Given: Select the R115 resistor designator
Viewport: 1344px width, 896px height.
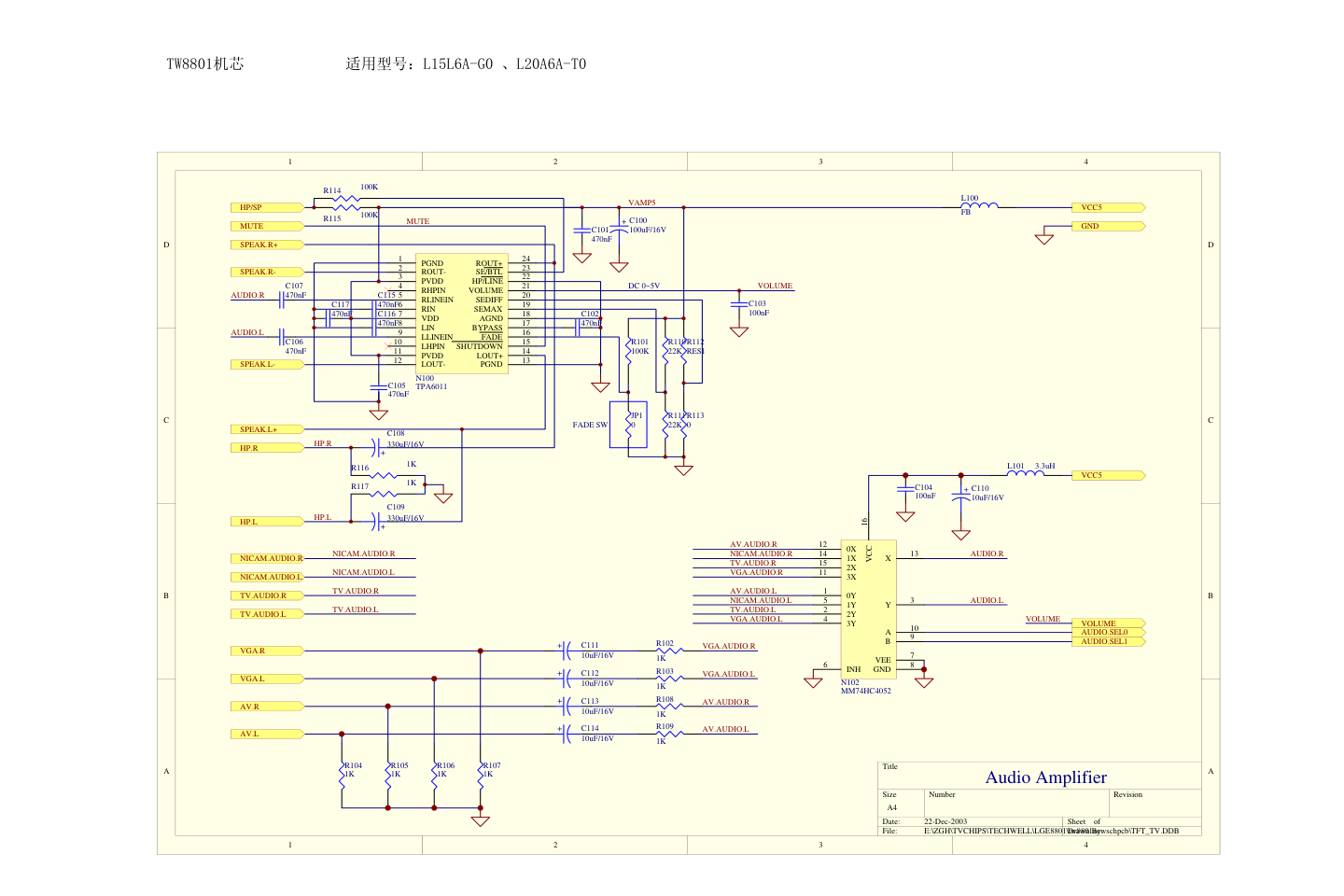Looking at the screenshot, I should [332, 218].
